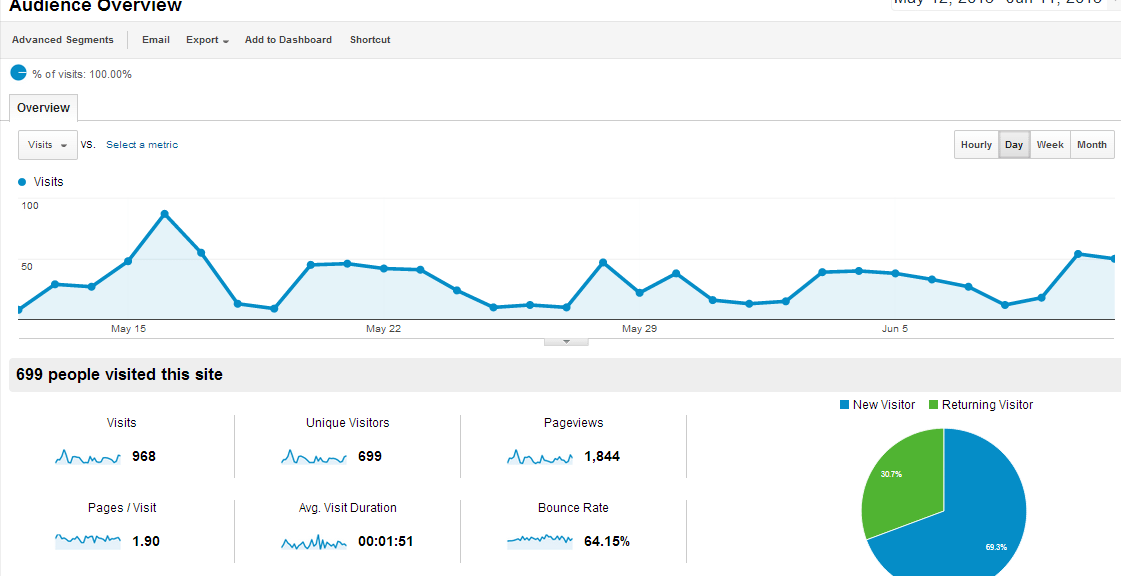Click the Unique Visitors sparkline icon

[x=314, y=457]
